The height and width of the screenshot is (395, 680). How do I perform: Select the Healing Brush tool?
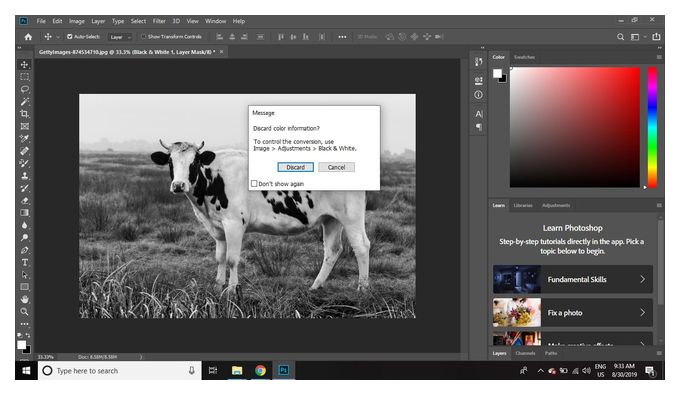[25, 151]
